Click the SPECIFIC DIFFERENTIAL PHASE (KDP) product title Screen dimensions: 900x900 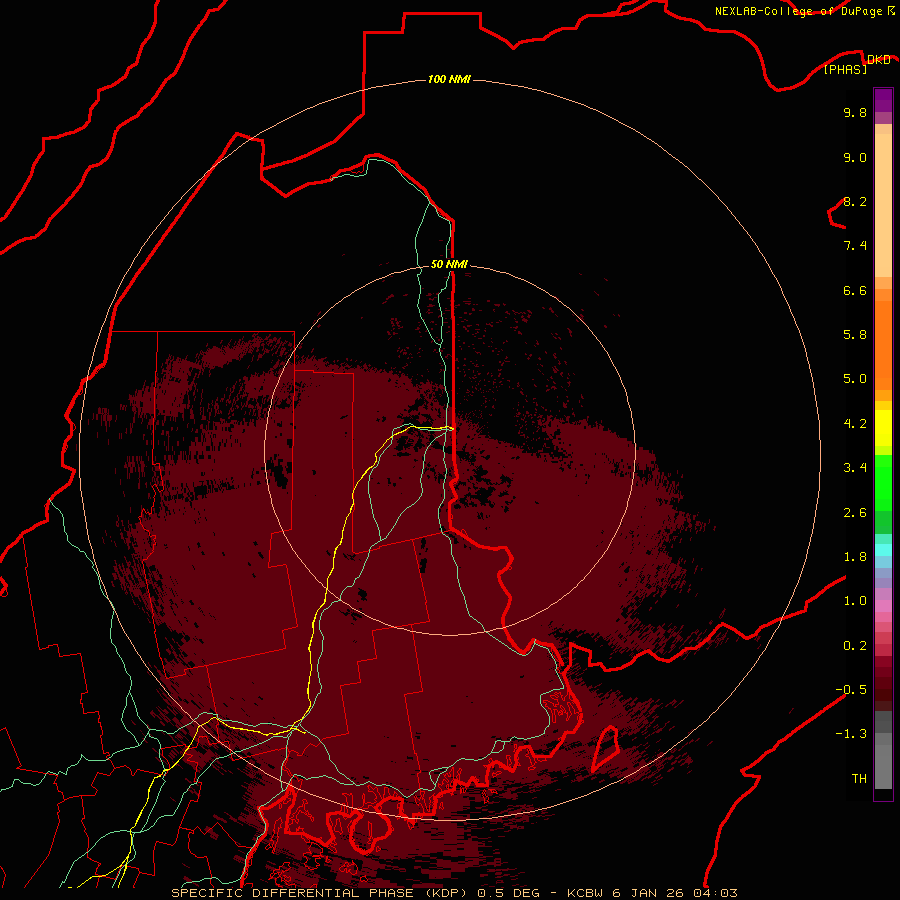[321, 893]
